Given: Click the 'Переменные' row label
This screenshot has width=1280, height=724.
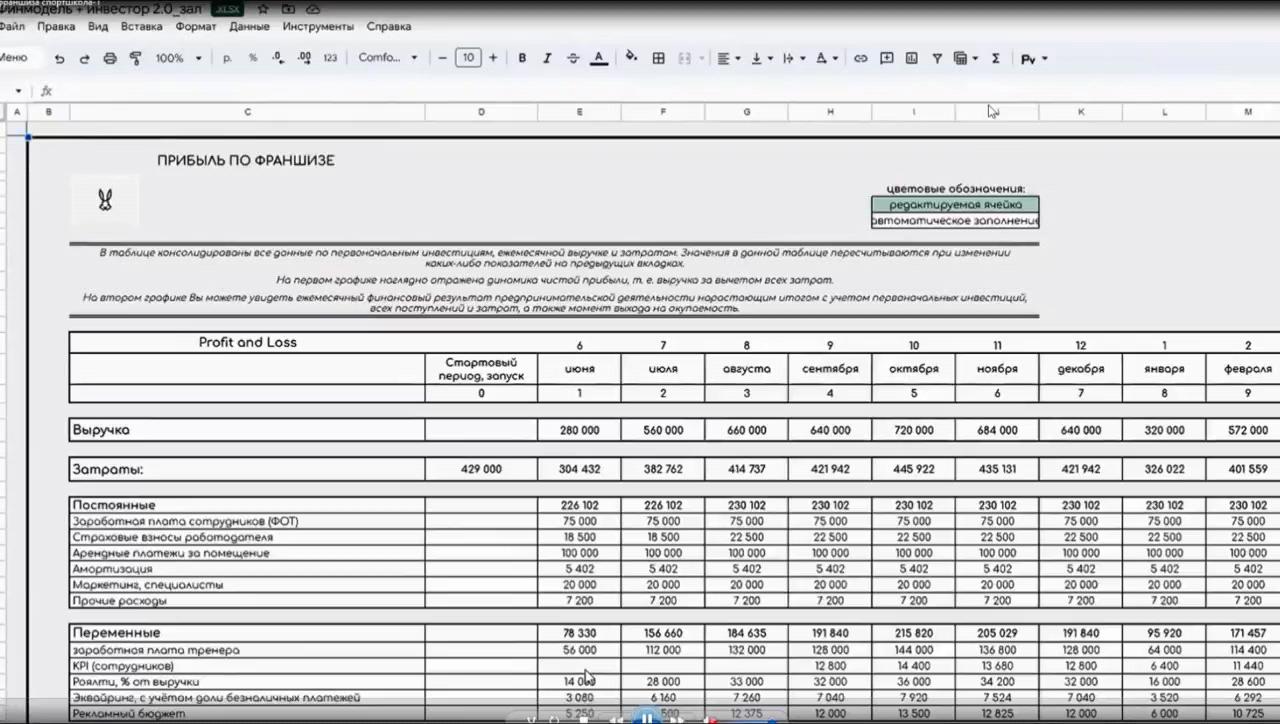Looking at the screenshot, I should point(116,633).
